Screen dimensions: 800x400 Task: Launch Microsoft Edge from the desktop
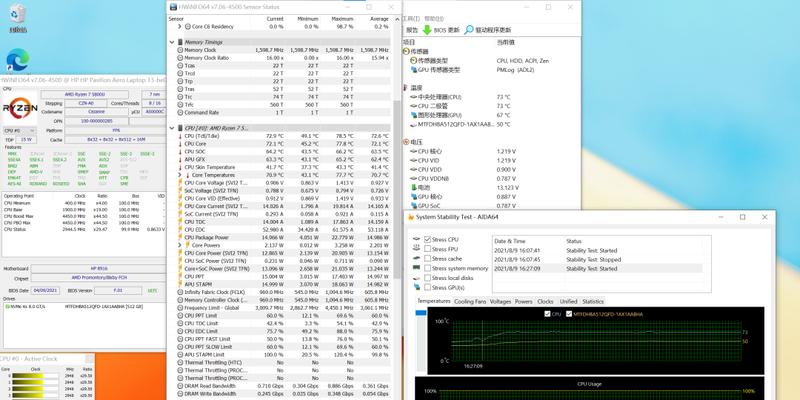(17, 60)
